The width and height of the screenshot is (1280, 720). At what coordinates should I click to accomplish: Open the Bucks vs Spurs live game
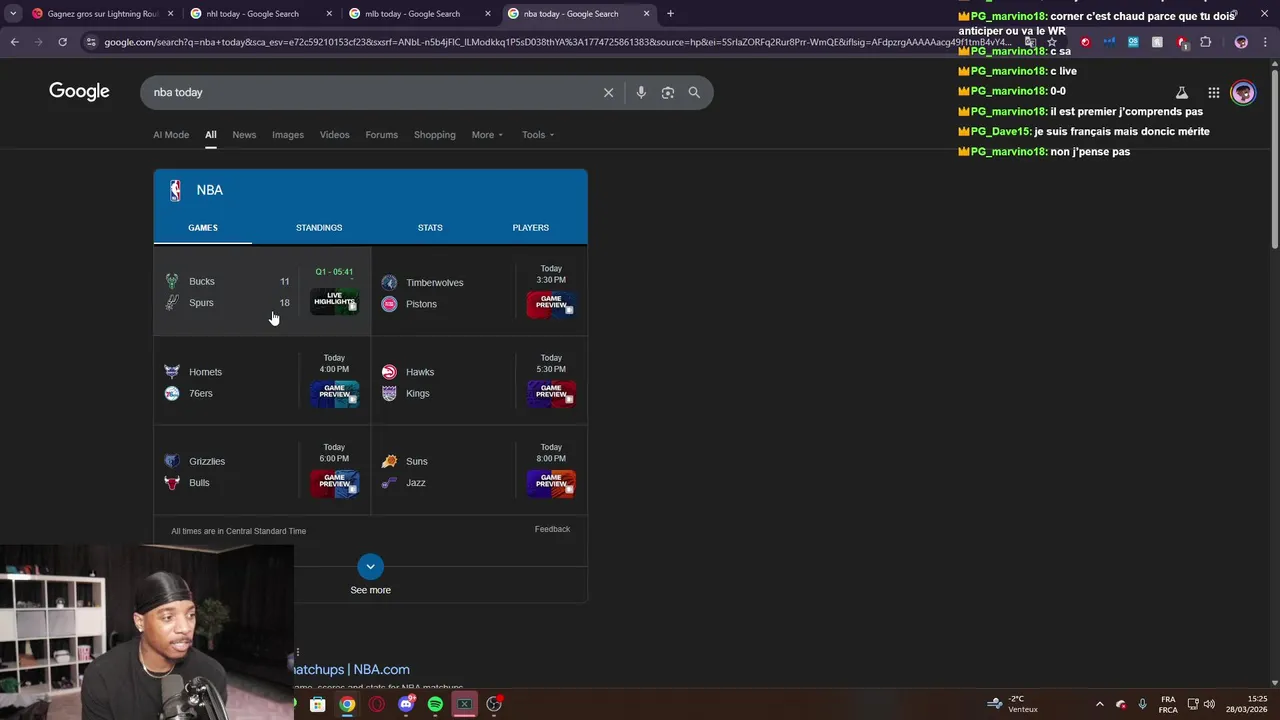[262, 292]
